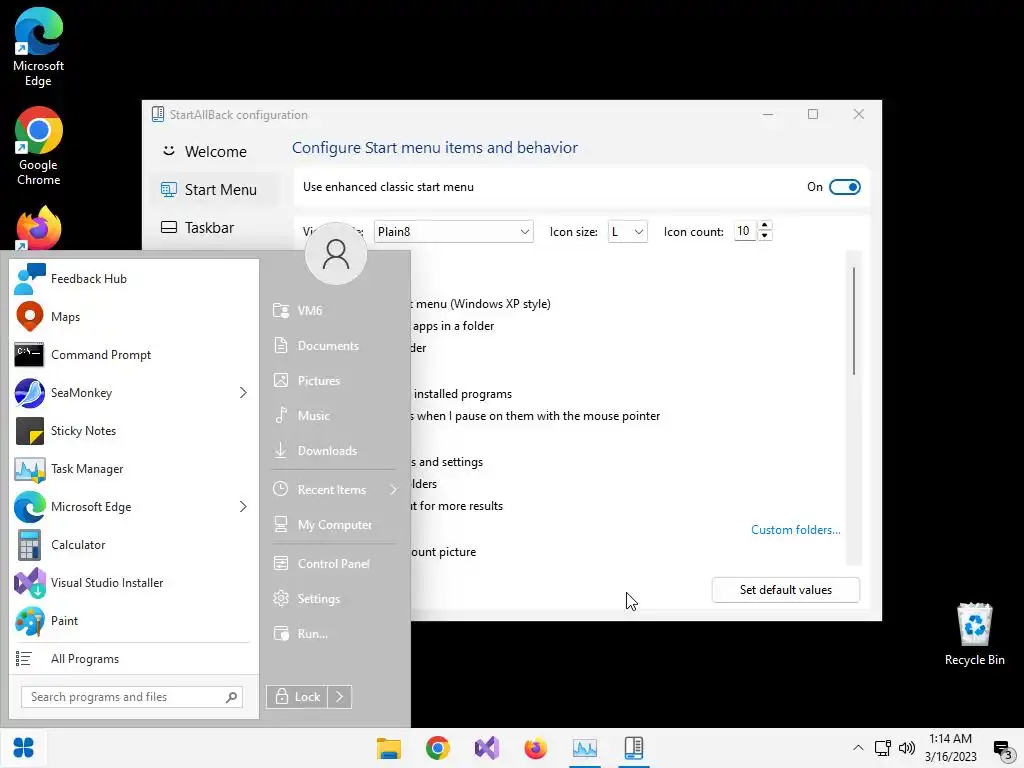Open the Icon size dropdown
The image size is (1024, 768).
tap(628, 232)
